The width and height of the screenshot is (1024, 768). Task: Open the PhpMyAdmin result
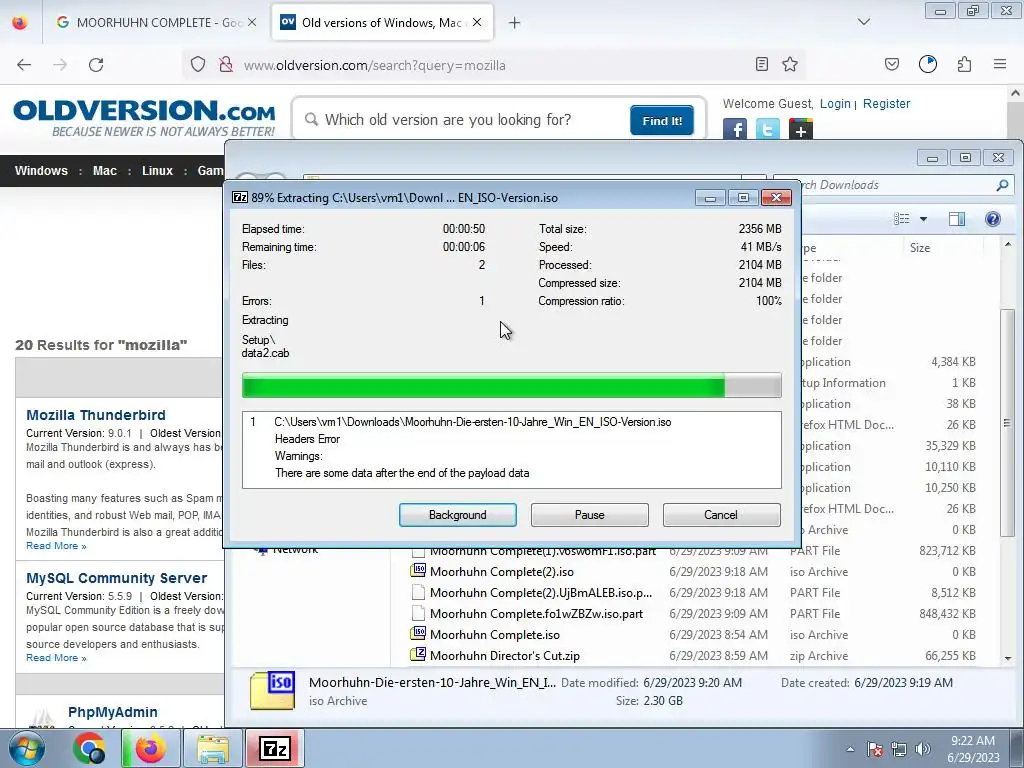(x=112, y=712)
